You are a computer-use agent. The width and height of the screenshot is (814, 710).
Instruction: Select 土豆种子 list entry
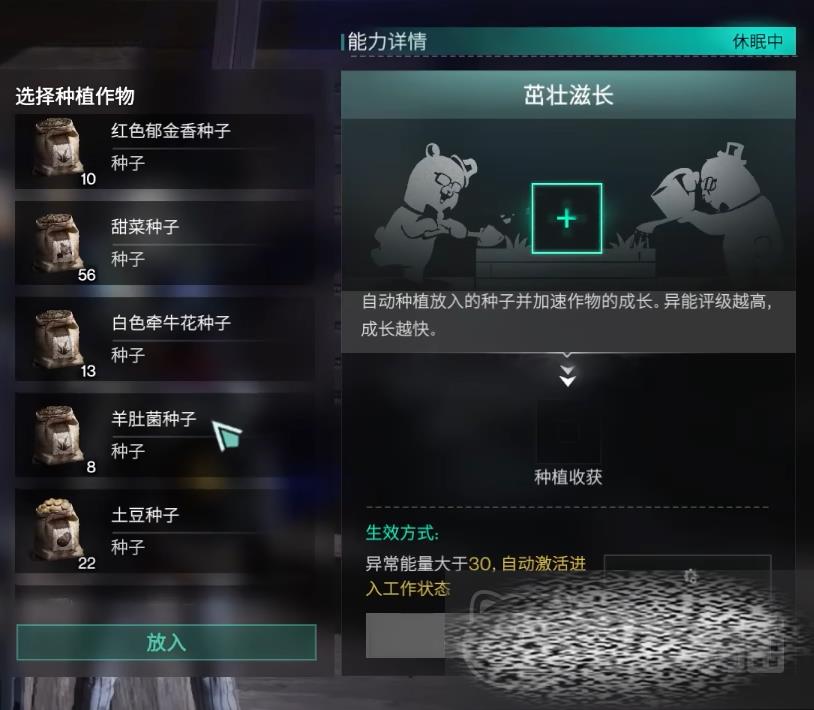[x=165, y=531]
